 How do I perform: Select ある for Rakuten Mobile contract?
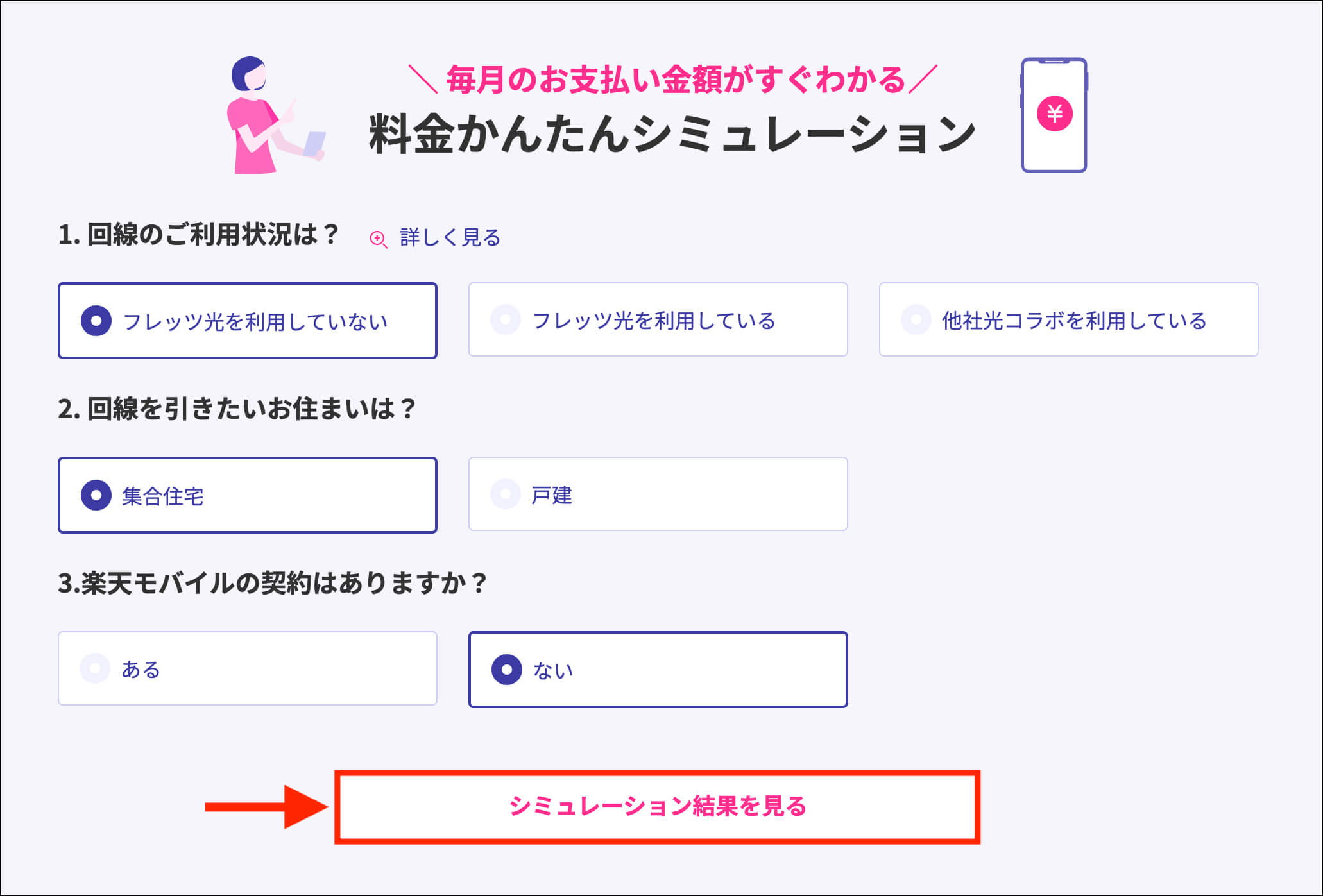click(x=248, y=668)
